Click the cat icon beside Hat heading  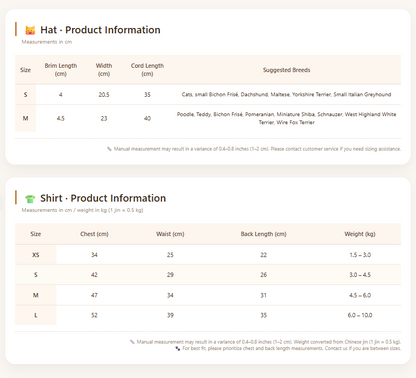point(30,30)
